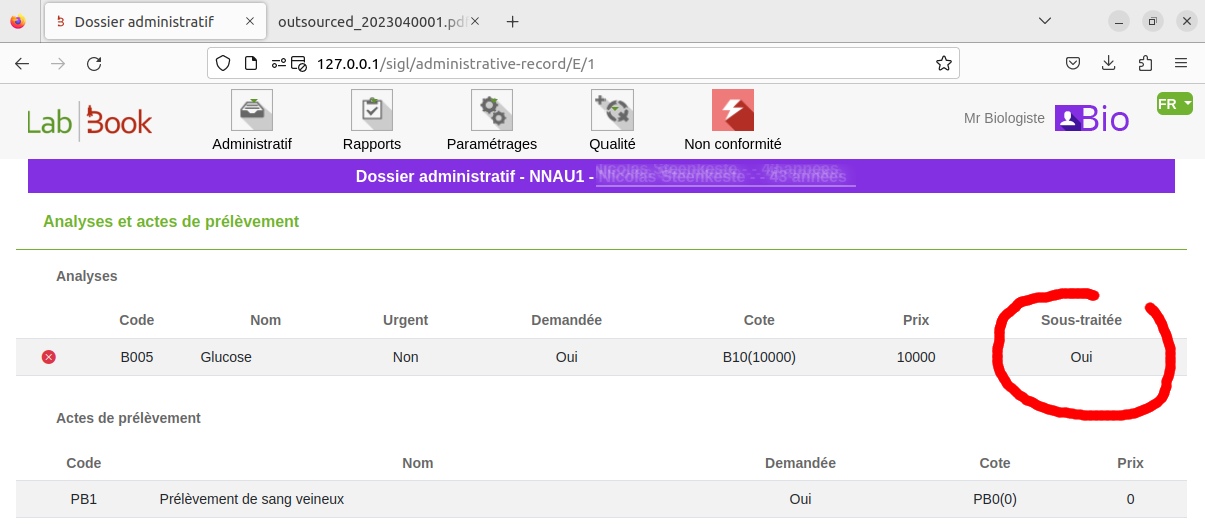This screenshot has height=532, width=1205.
Task: Expand the FR language dropdown
Action: click(x=1174, y=104)
